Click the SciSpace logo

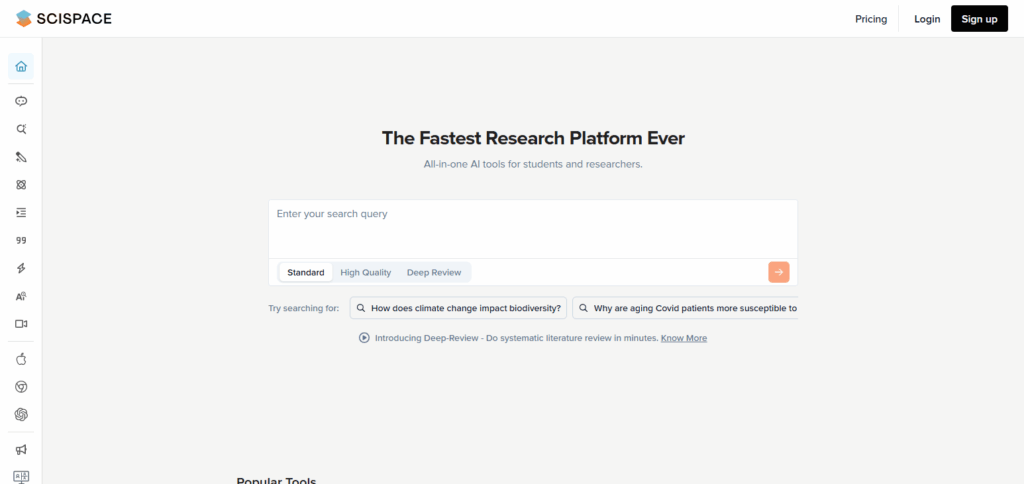(x=64, y=19)
